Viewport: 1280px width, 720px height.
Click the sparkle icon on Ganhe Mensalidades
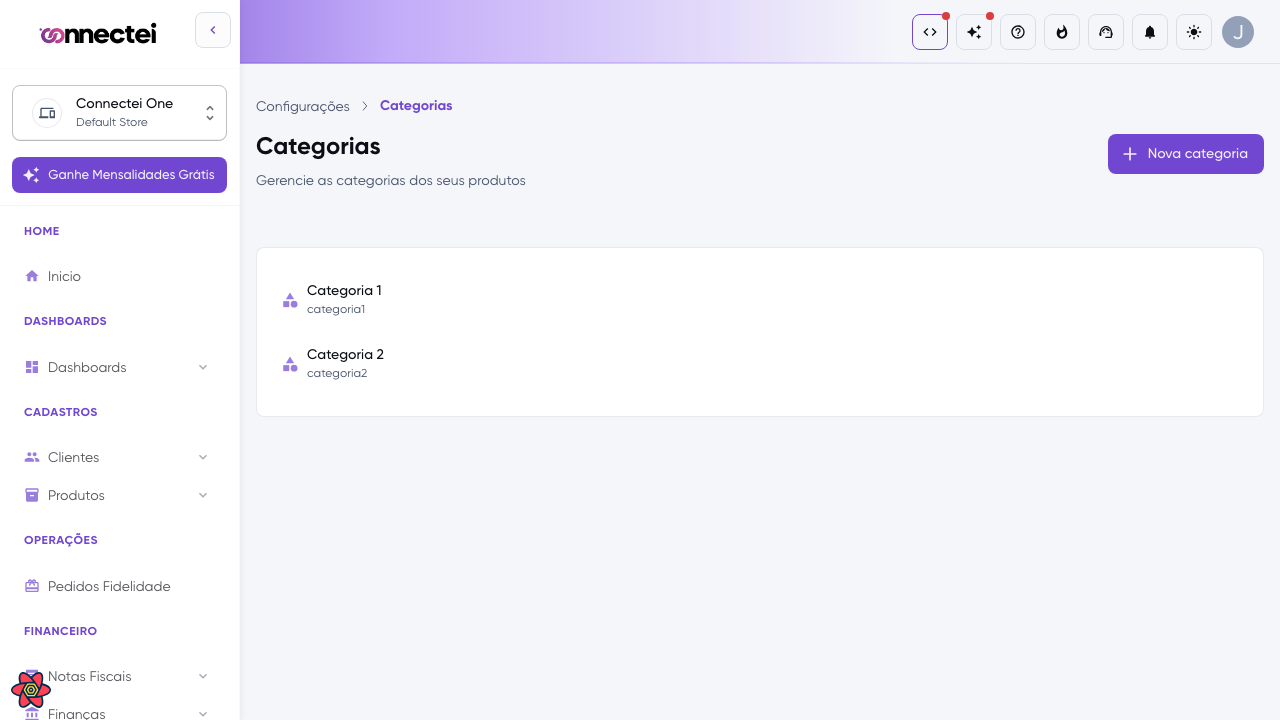pos(31,175)
